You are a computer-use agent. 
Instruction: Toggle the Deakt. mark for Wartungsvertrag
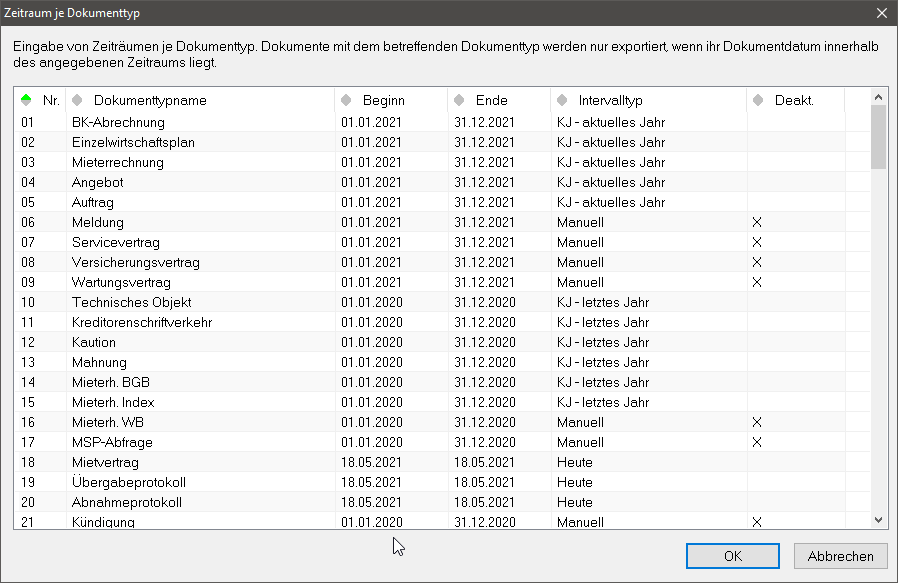coord(757,282)
